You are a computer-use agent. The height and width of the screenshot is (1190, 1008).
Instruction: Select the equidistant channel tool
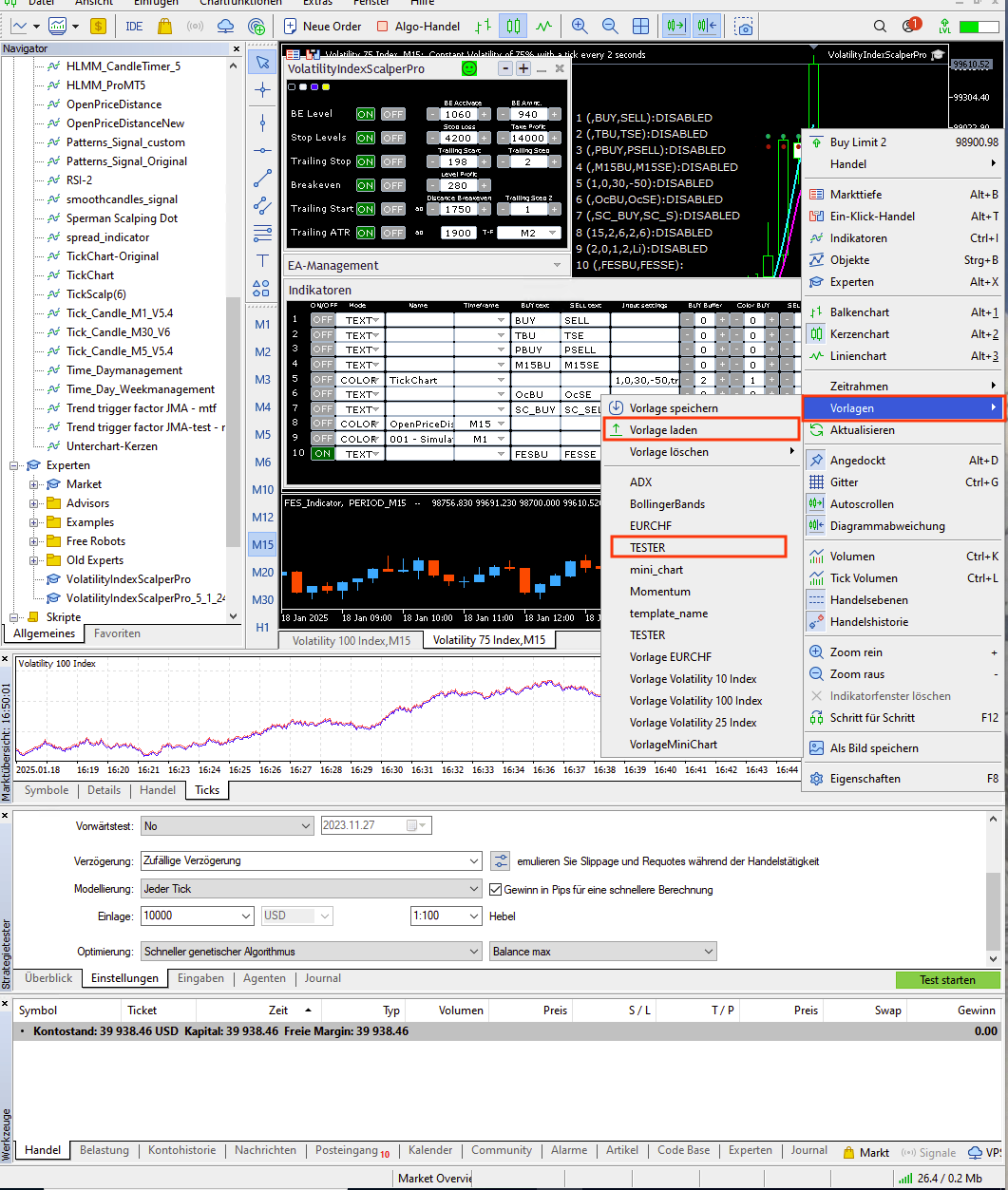coord(263,205)
